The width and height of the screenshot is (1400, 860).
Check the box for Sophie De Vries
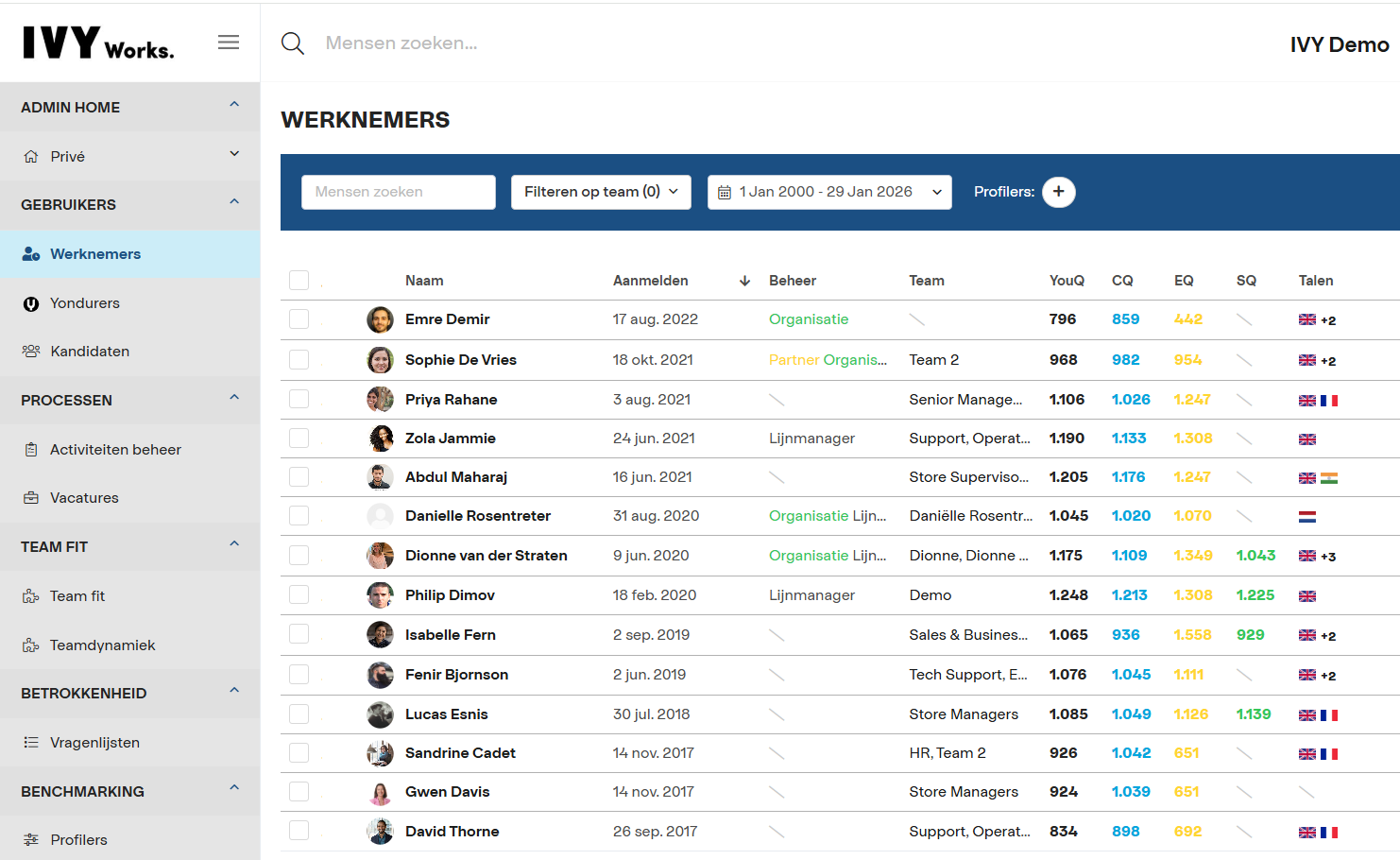[299, 360]
